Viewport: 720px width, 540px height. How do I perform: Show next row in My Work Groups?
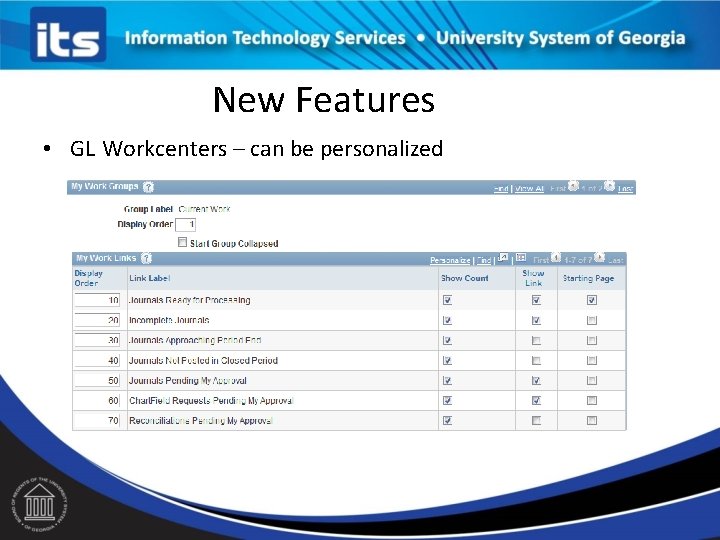(x=609, y=186)
